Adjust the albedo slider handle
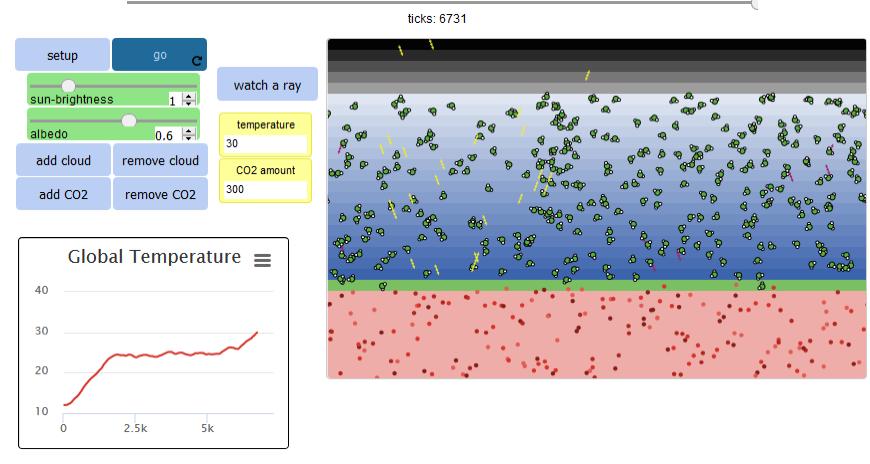This screenshot has width=870, height=464. tap(129, 120)
